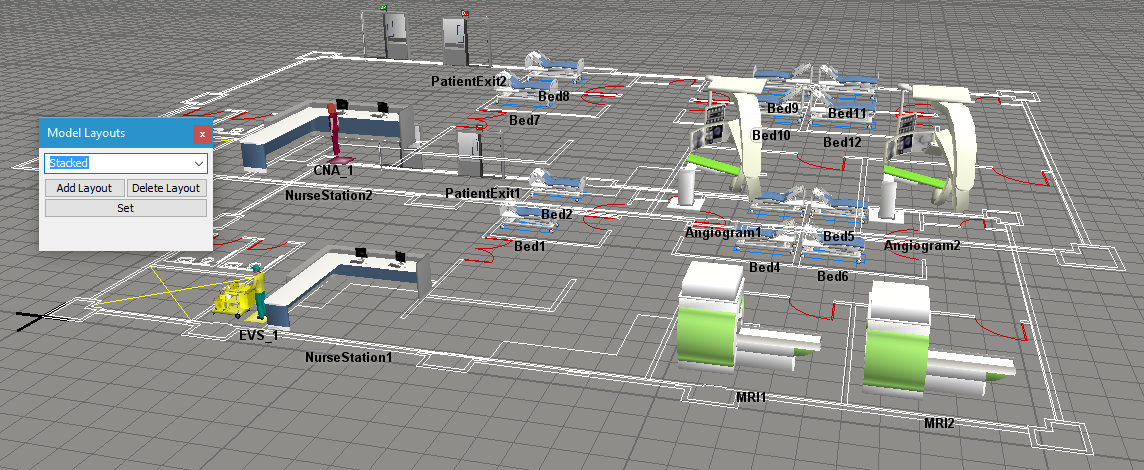Click the Model Layouts title bar
The width and height of the screenshot is (1144, 470).
pyautogui.click(x=110, y=133)
